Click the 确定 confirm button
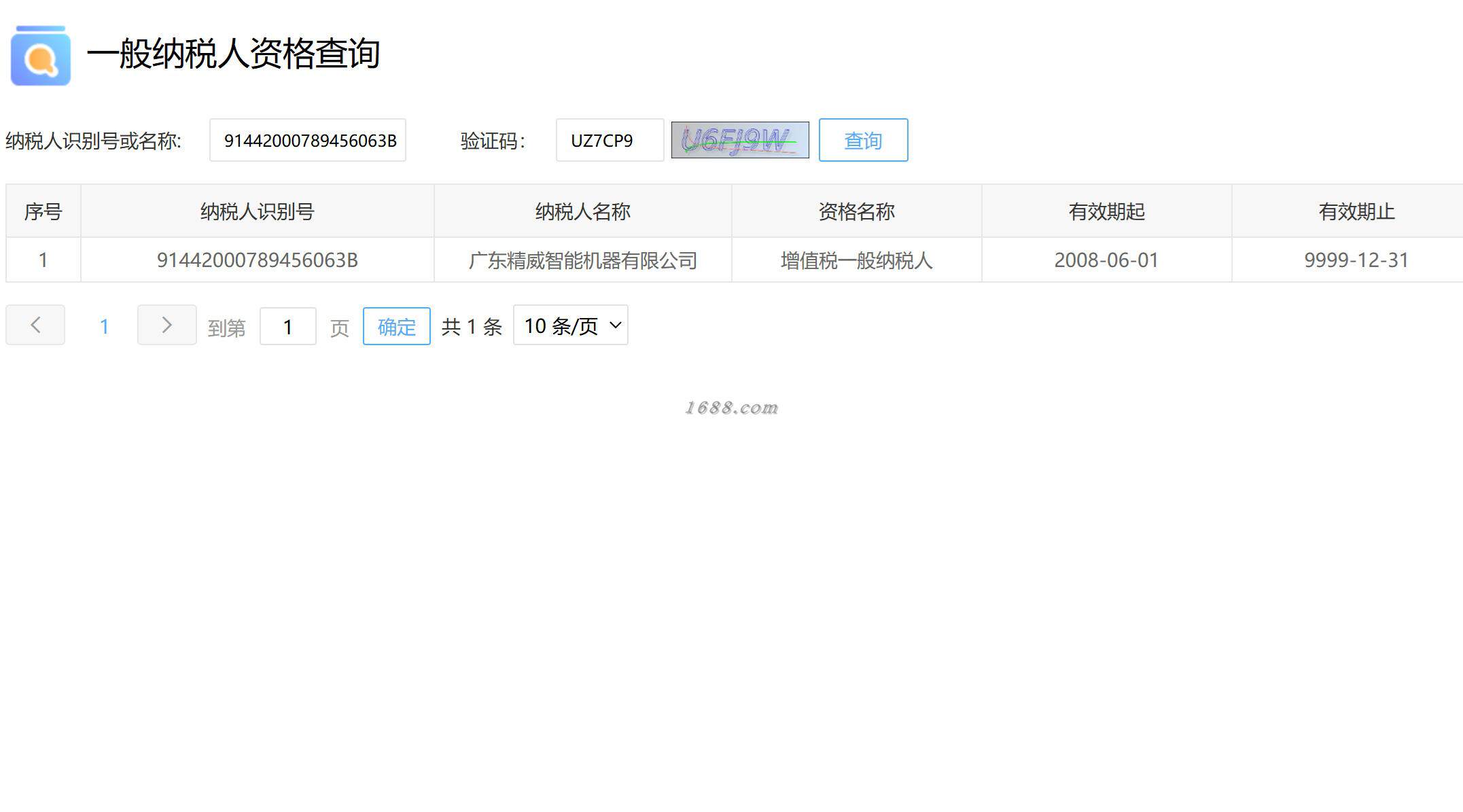The image size is (1463, 812). [x=396, y=326]
